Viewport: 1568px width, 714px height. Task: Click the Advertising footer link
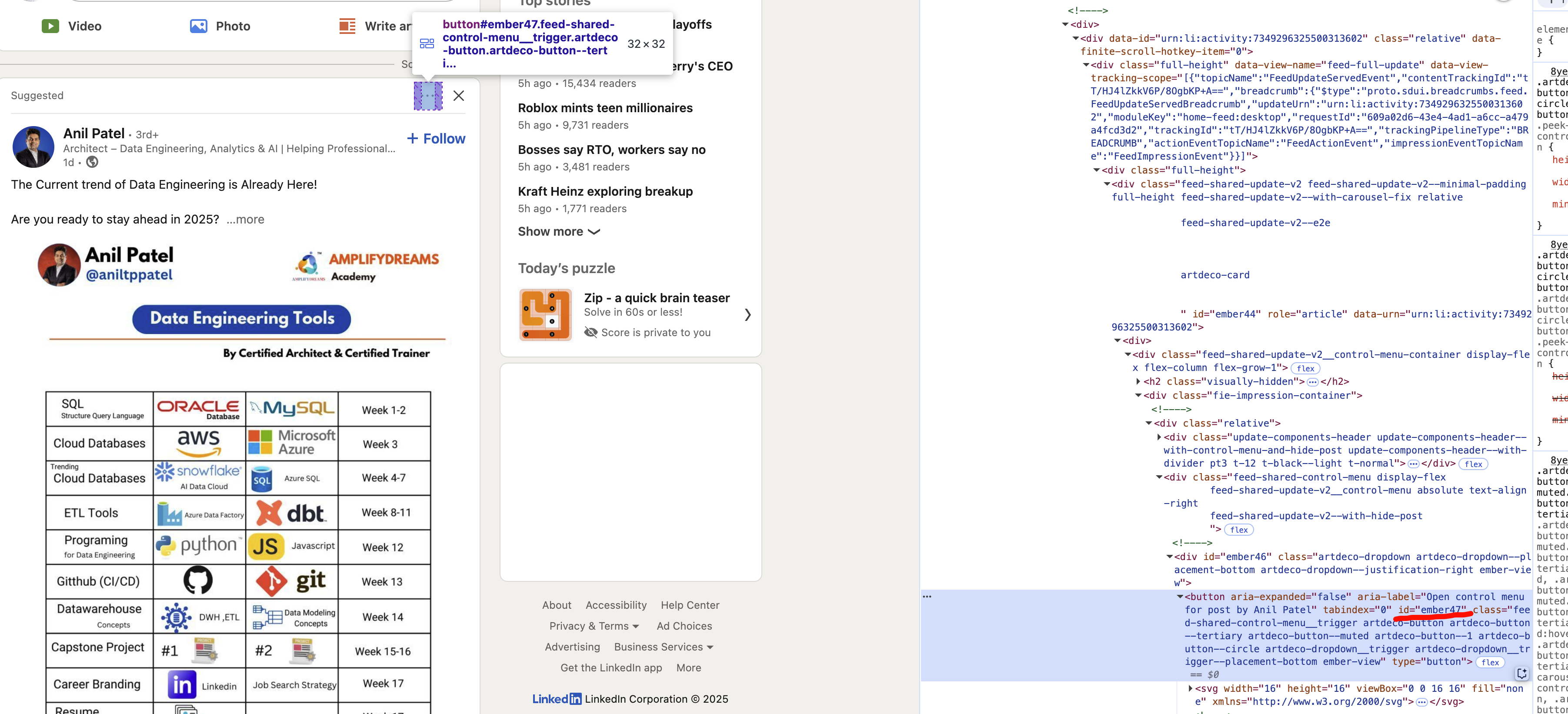click(x=572, y=647)
